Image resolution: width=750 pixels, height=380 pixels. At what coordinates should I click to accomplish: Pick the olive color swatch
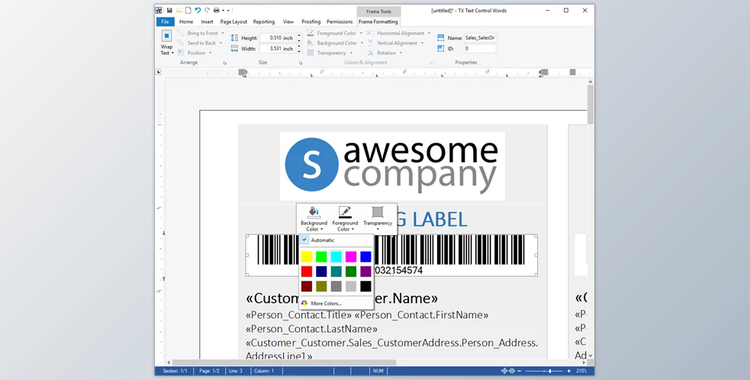[321, 286]
